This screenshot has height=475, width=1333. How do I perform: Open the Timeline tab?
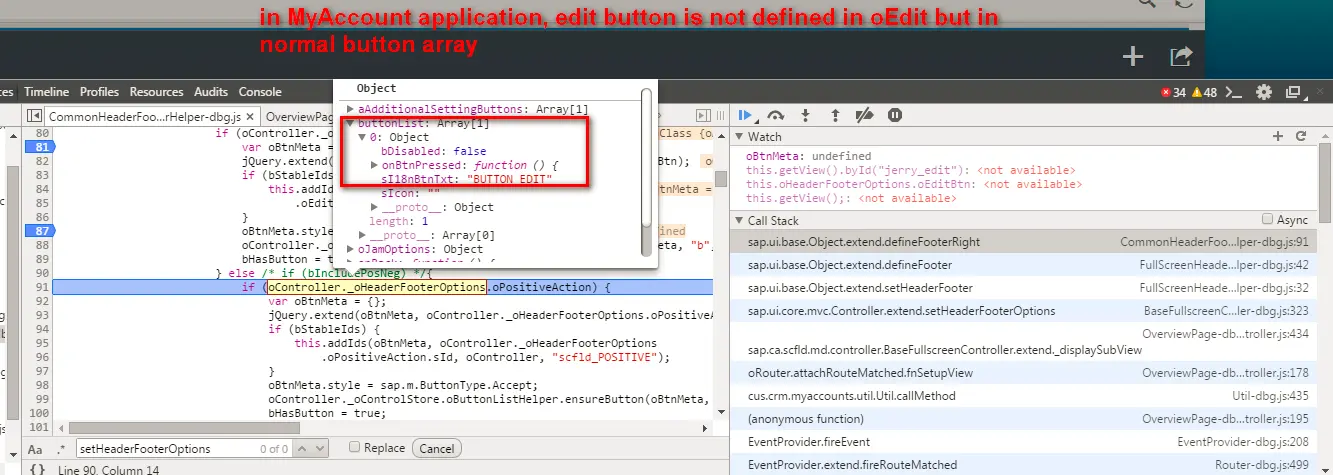(x=47, y=92)
